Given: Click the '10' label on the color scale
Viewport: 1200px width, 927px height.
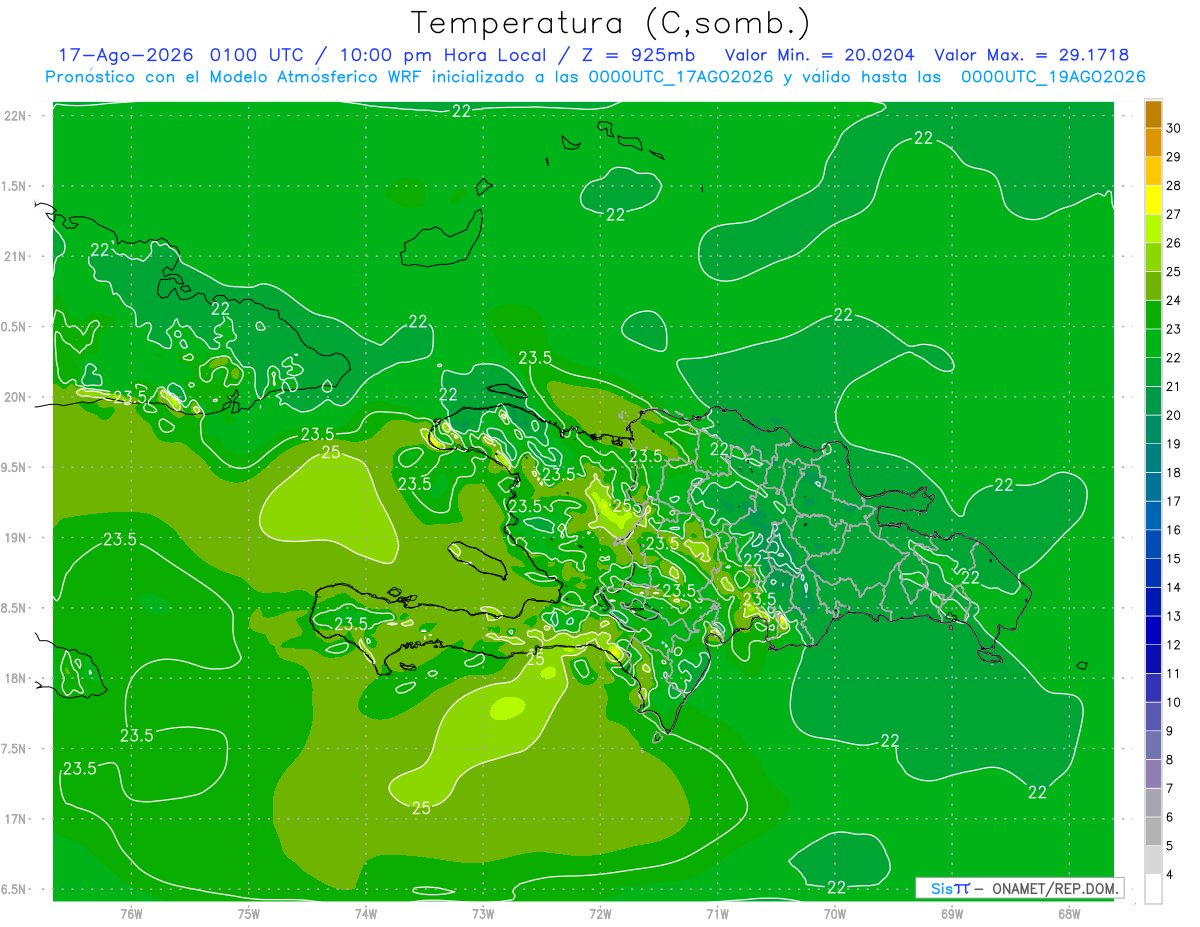Looking at the screenshot, I should [x=1176, y=702].
